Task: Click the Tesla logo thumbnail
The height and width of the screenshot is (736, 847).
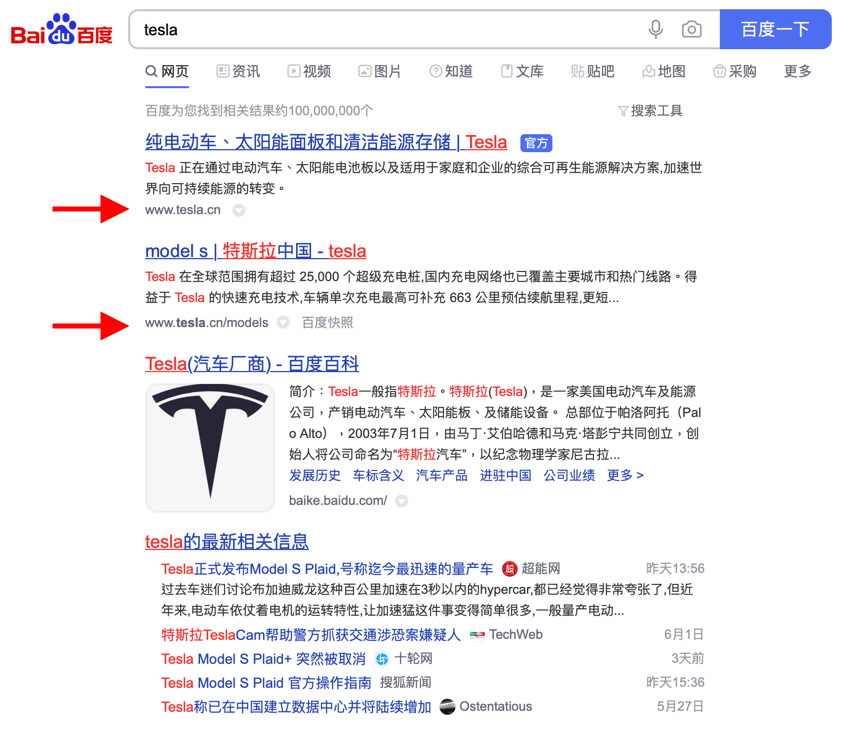Action: [210, 446]
